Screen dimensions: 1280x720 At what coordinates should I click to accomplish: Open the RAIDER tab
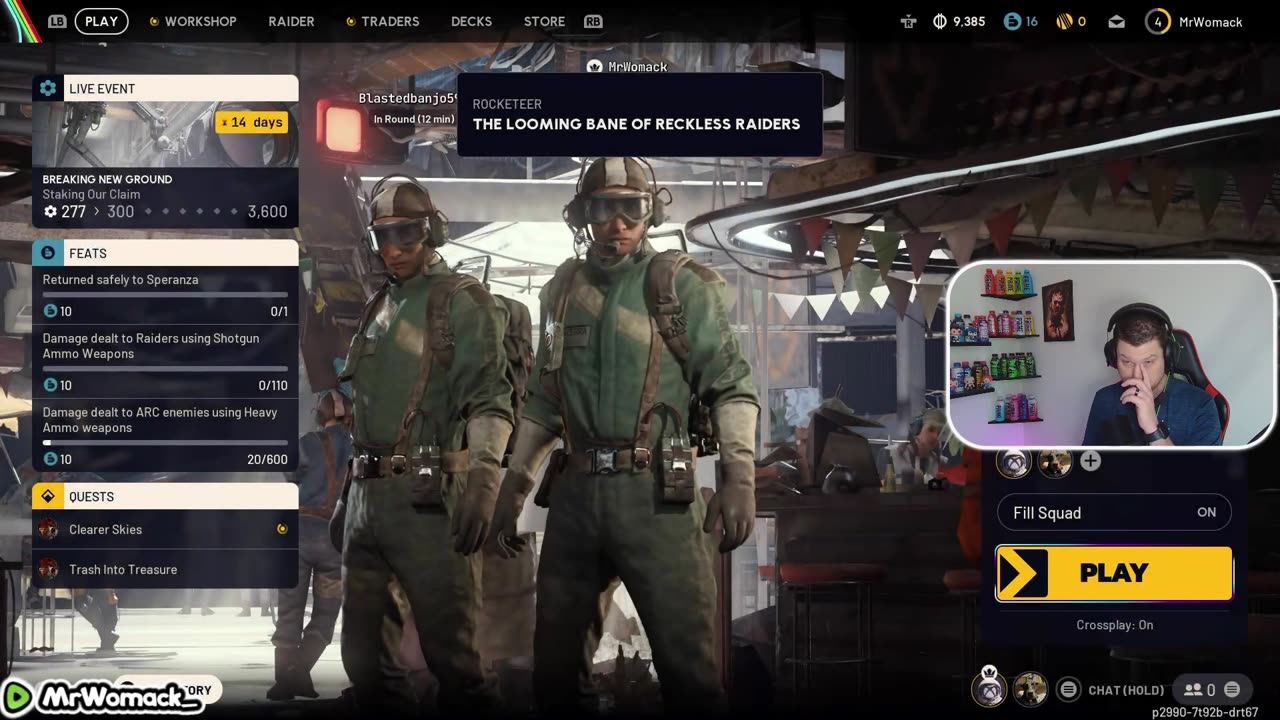tap(291, 21)
